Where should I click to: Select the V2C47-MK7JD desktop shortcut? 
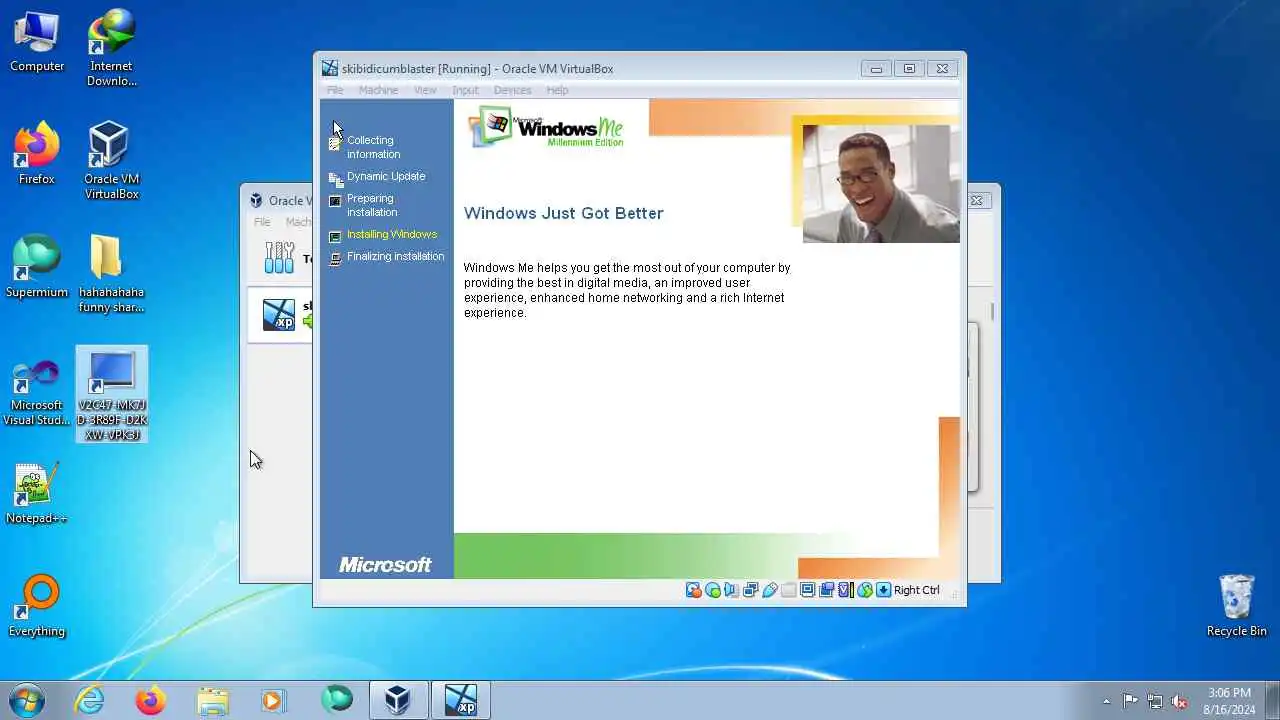click(111, 395)
